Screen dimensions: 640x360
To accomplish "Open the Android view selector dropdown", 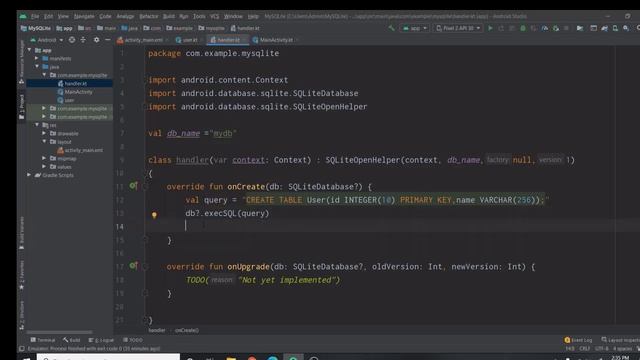I will pyautogui.click(x=47, y=40).
